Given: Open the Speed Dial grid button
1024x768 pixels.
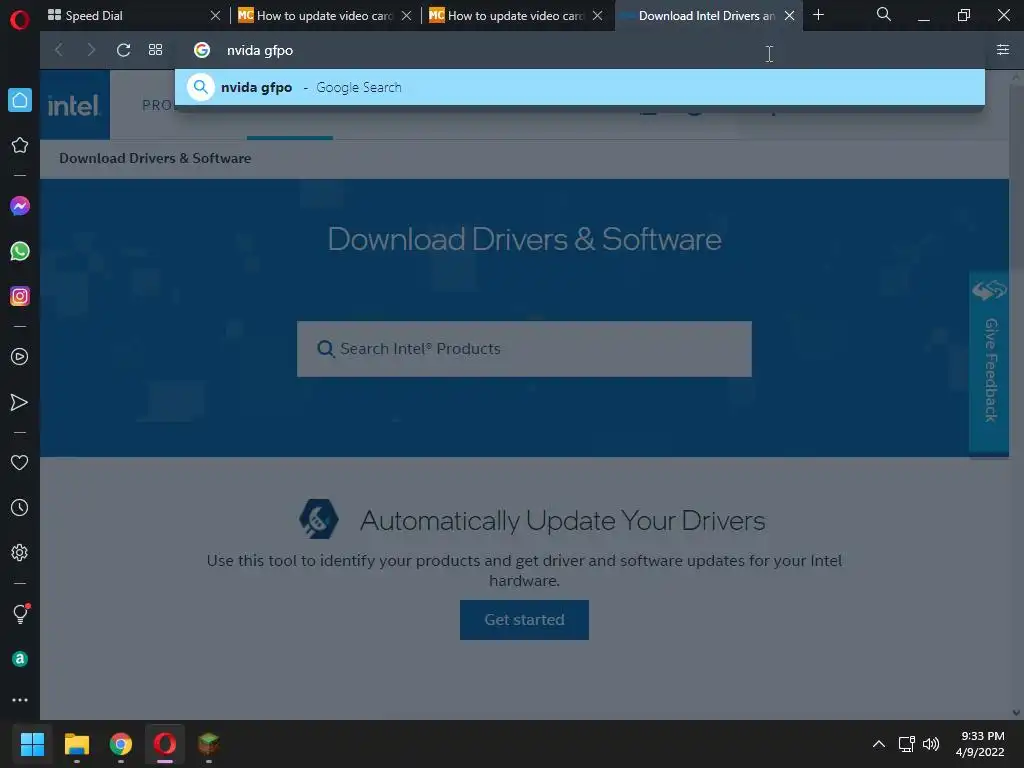Looking at the screenshot, I should [x=155, y=50].
